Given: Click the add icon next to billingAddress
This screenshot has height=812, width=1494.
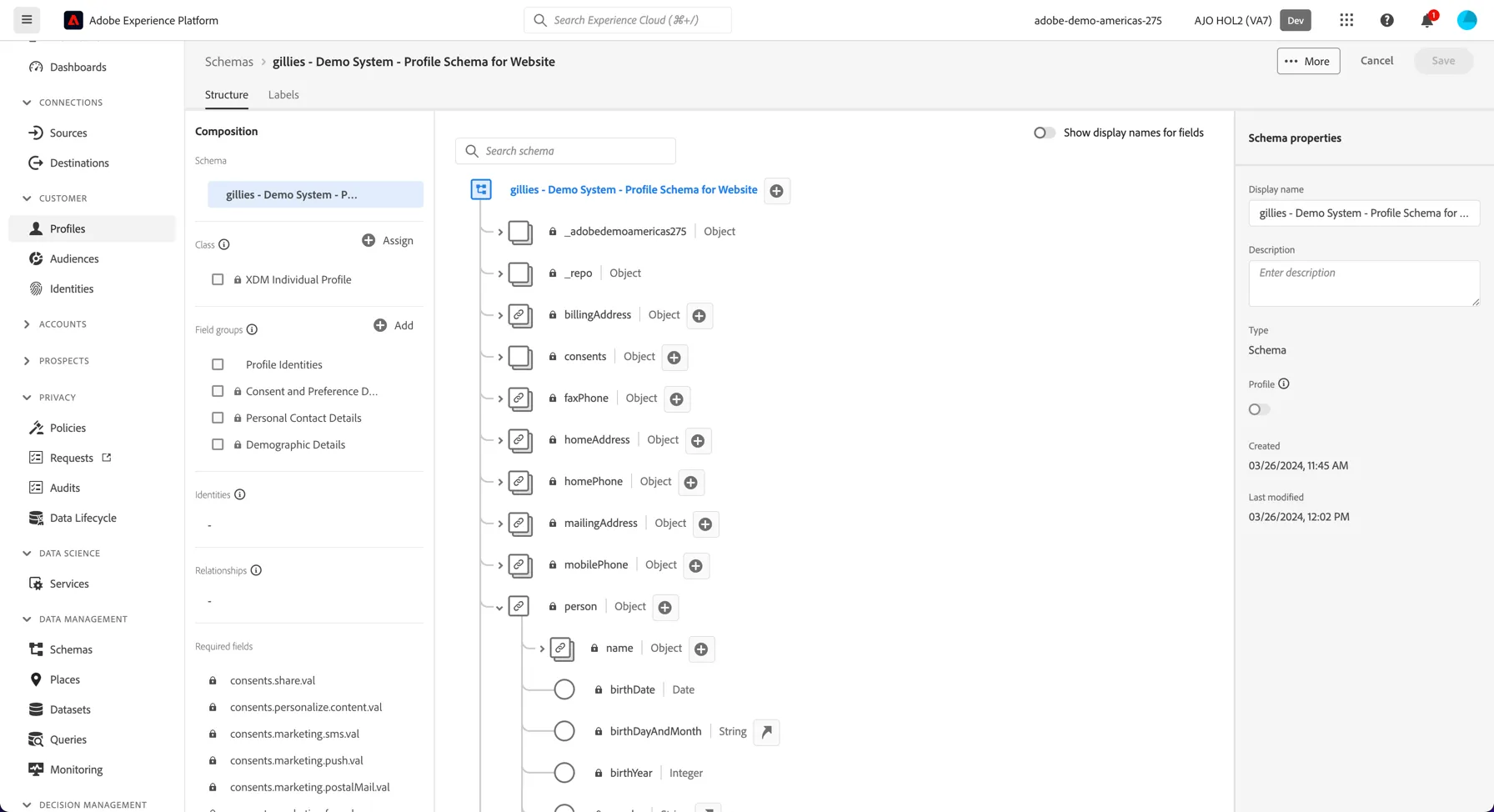Looking at the screenshot, I should tap(699, 316).
